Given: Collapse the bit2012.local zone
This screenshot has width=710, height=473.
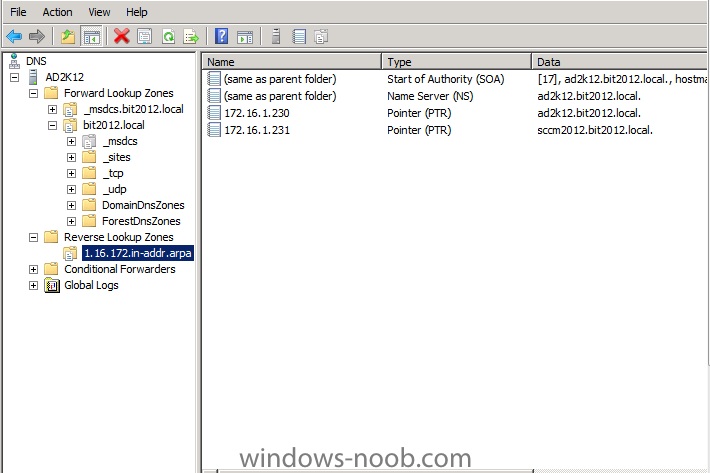Looking at the screenshot, I should click(53, 125).
